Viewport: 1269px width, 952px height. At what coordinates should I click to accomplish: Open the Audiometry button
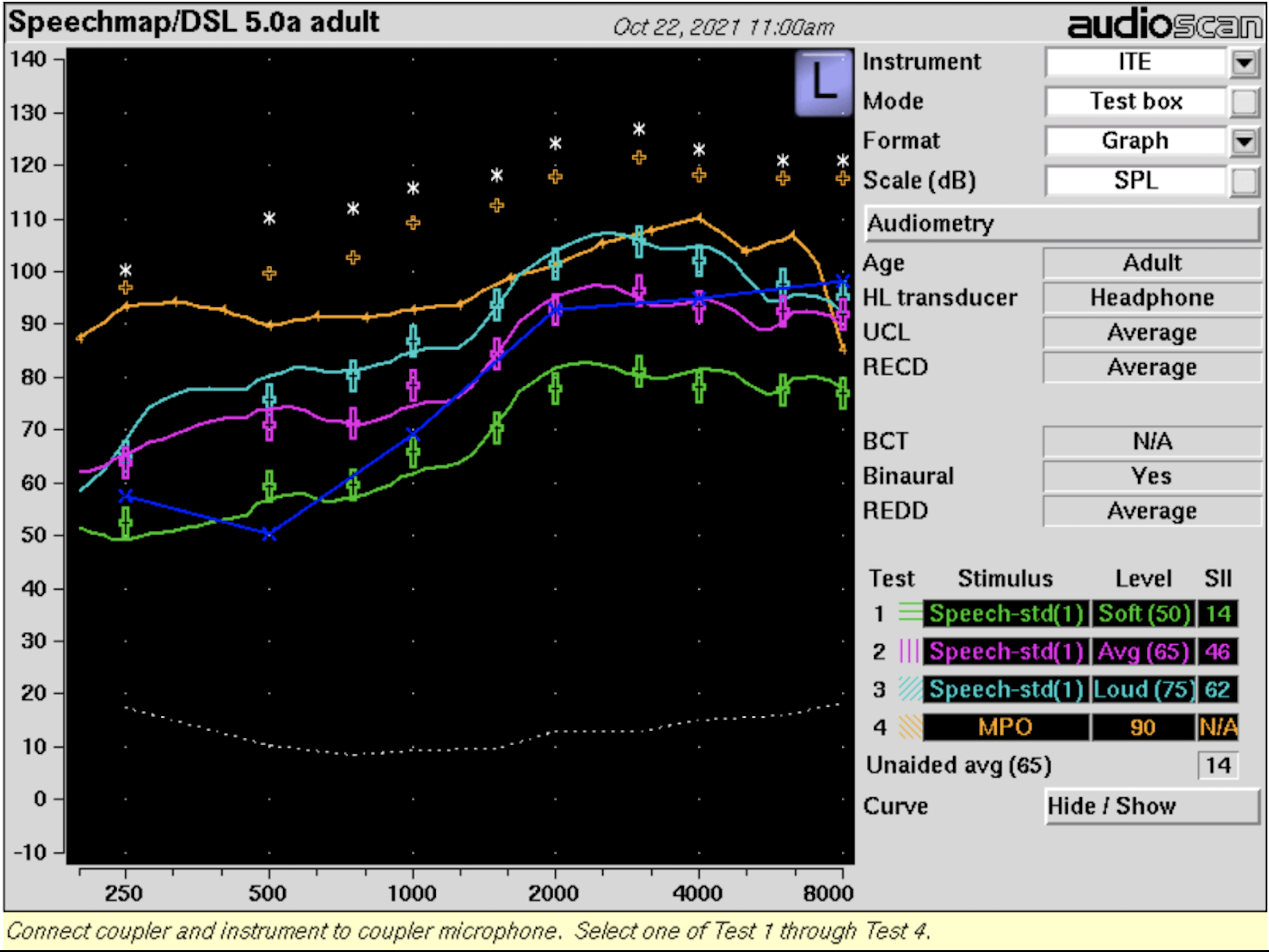[x=1062, y=223]
